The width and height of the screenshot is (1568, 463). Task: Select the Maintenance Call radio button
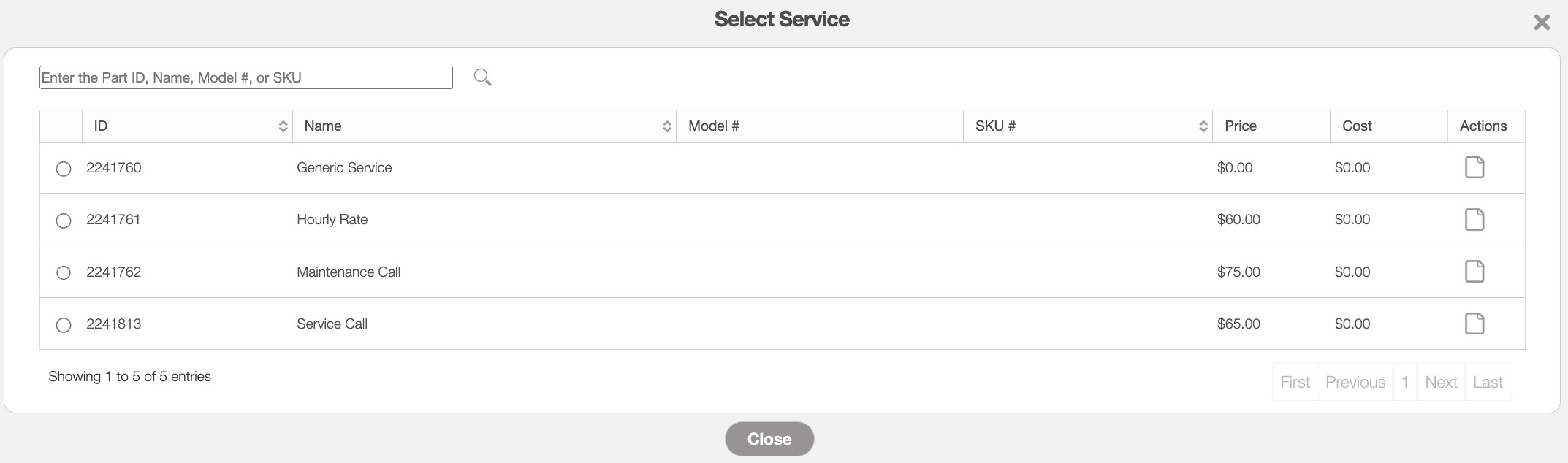(x=64, y=272)
